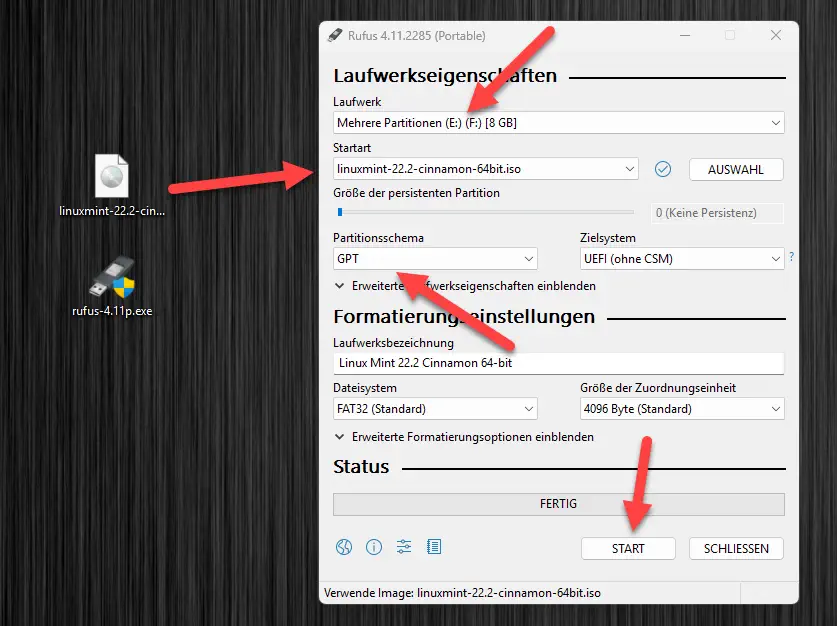This screenshot has width=837, height=626.
Task: Click the Laufwerksbezeichnung text field
Action: (x=558, y=363)
